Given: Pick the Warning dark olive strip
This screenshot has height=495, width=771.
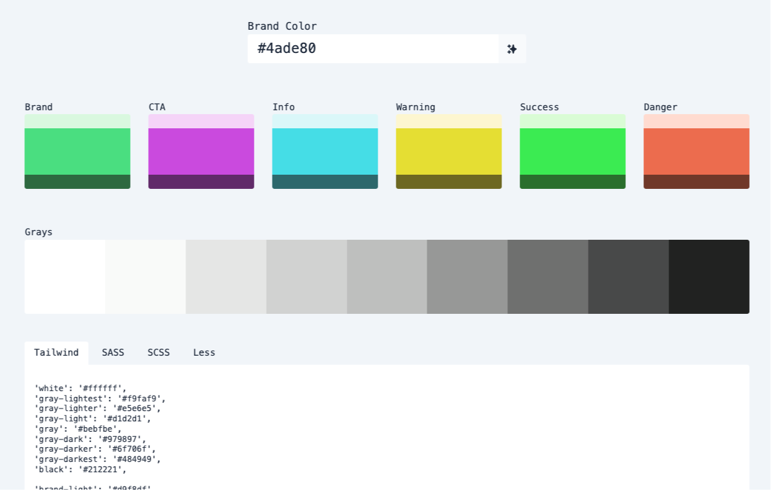Looking at the screenshot, I should 449,181.
